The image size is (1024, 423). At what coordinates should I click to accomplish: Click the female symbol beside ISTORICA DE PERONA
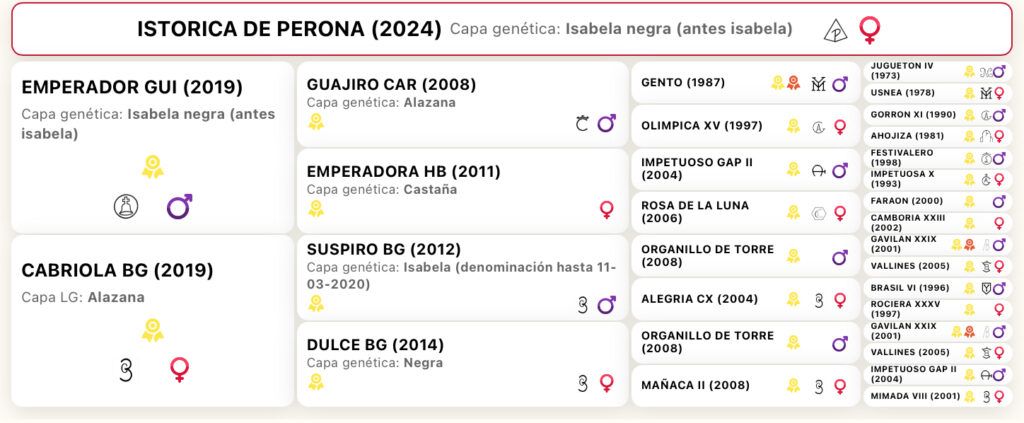coord(869,30)
